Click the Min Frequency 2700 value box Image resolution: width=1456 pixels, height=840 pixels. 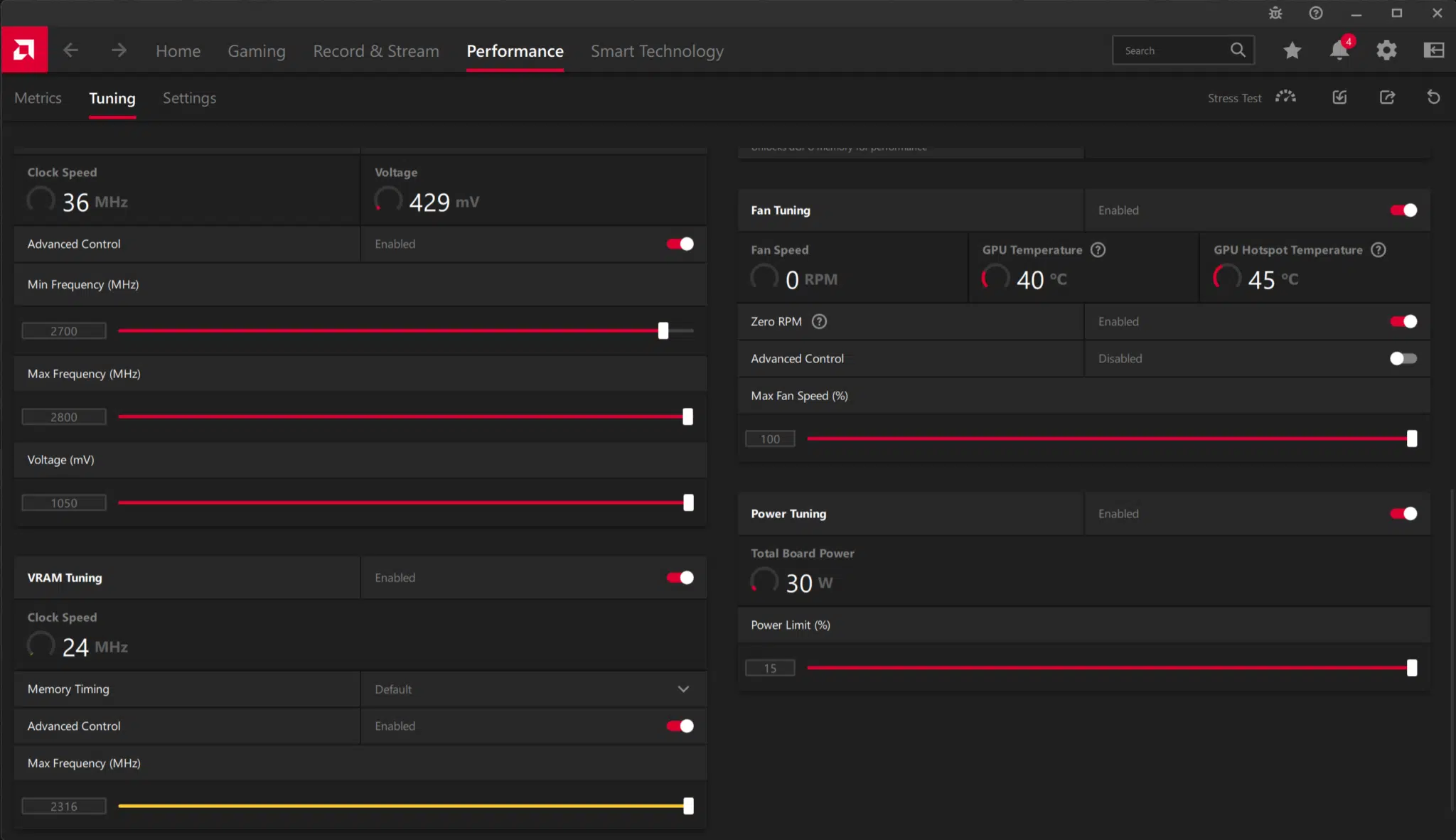point(64,331)
